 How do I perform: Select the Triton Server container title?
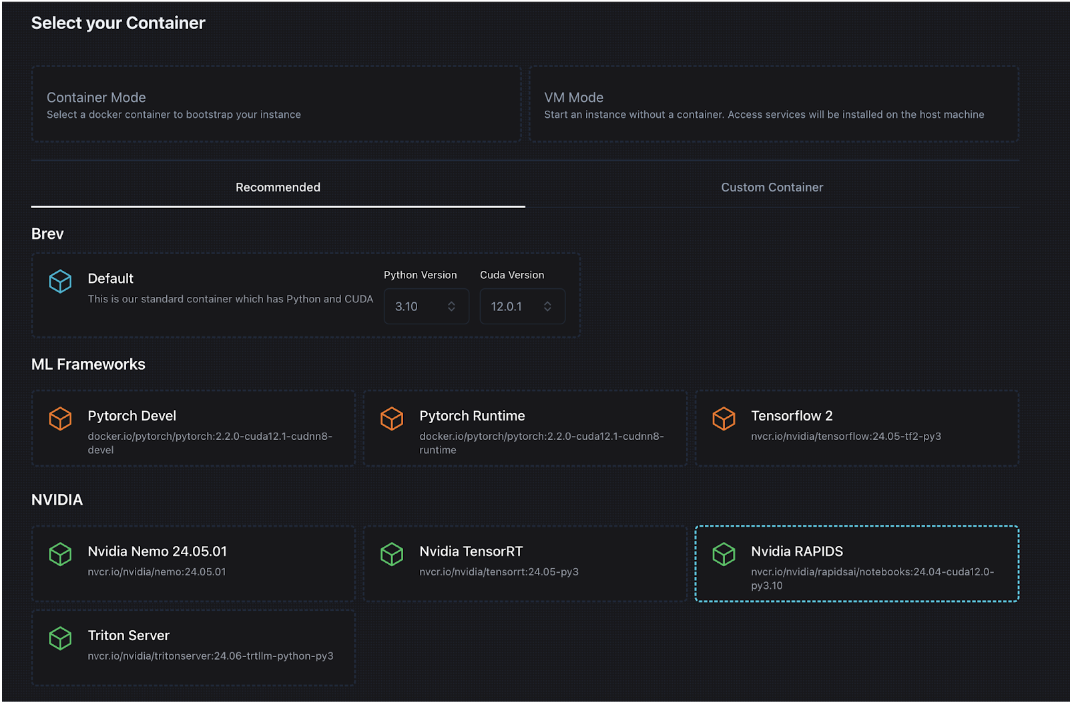[128, 635]
